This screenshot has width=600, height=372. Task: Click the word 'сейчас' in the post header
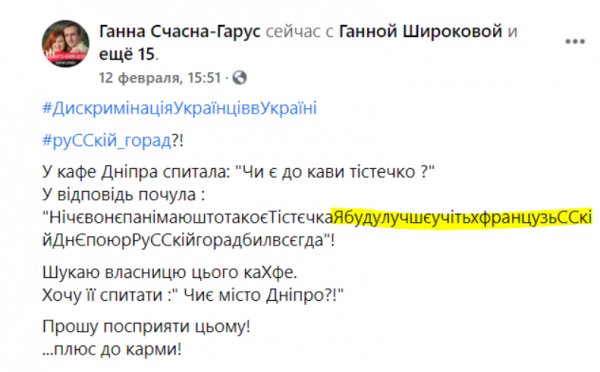293,31
